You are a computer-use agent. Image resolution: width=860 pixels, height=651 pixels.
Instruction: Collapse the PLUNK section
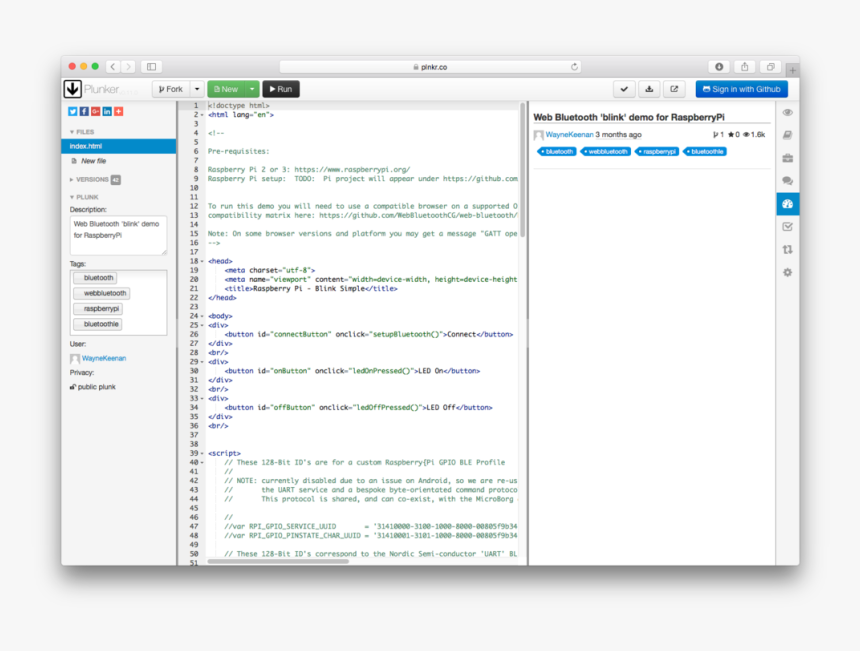point(84,197)
